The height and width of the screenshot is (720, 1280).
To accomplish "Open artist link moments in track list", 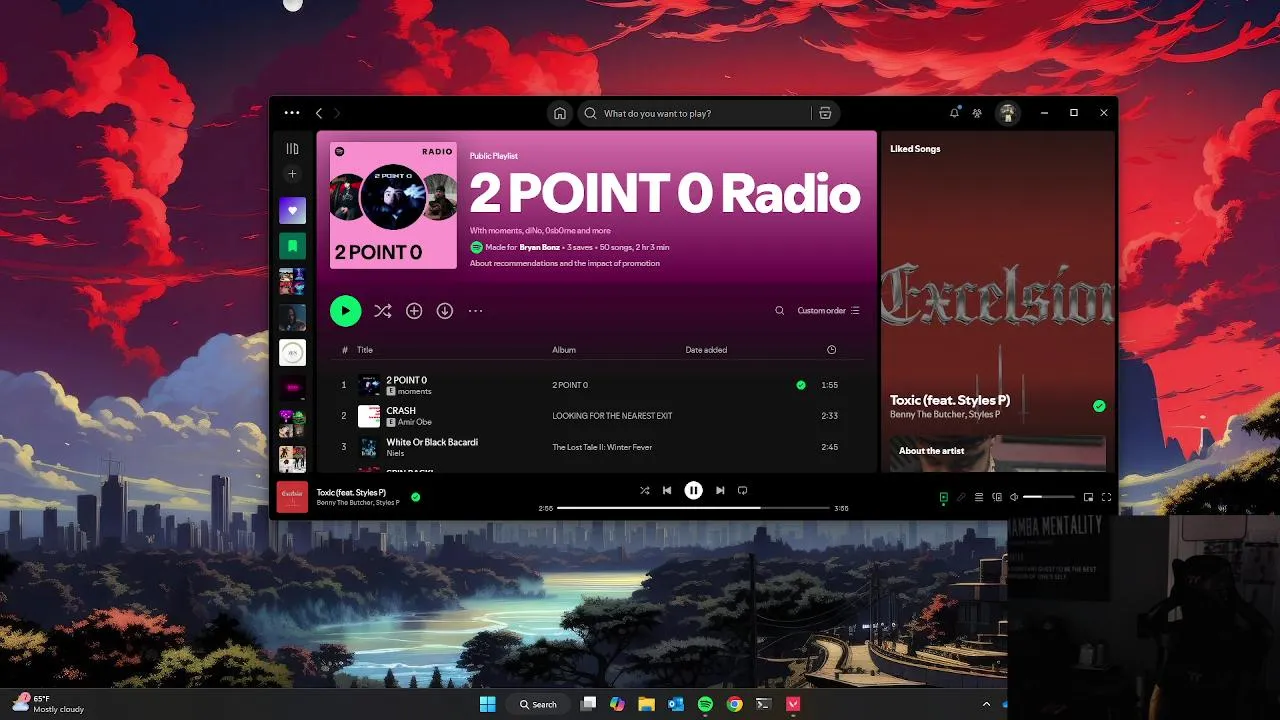I will (x=414, y=392).
